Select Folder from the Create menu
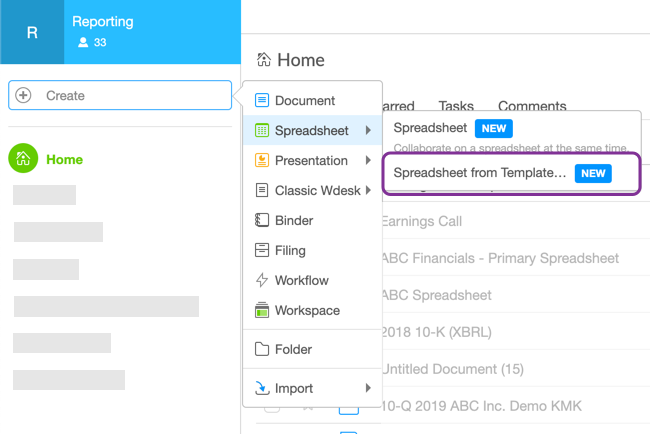650x434 pixels. pos(293,350)
